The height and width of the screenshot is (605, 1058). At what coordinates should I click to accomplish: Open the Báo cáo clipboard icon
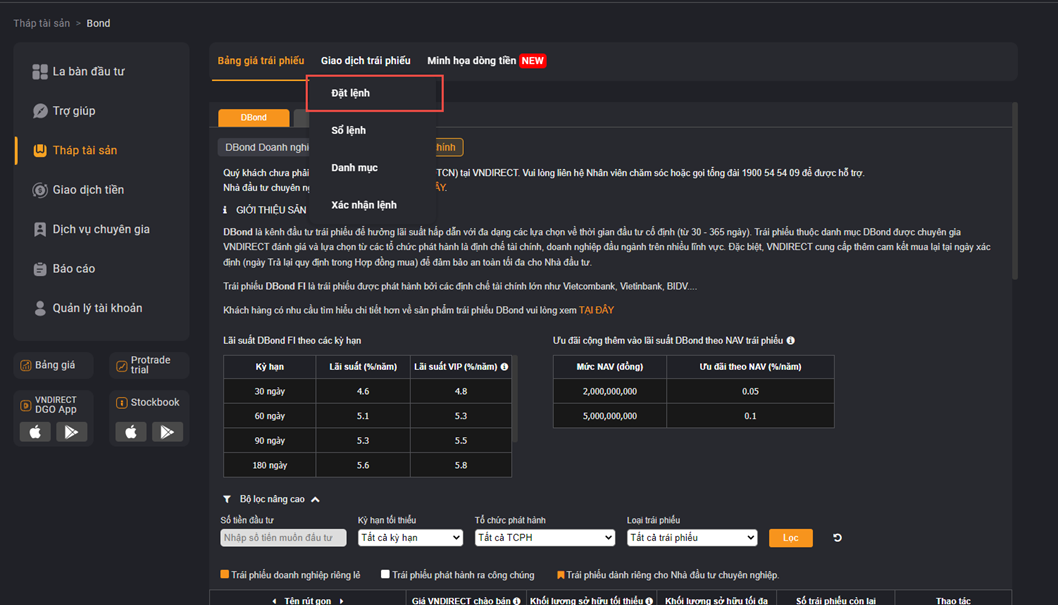40,268
